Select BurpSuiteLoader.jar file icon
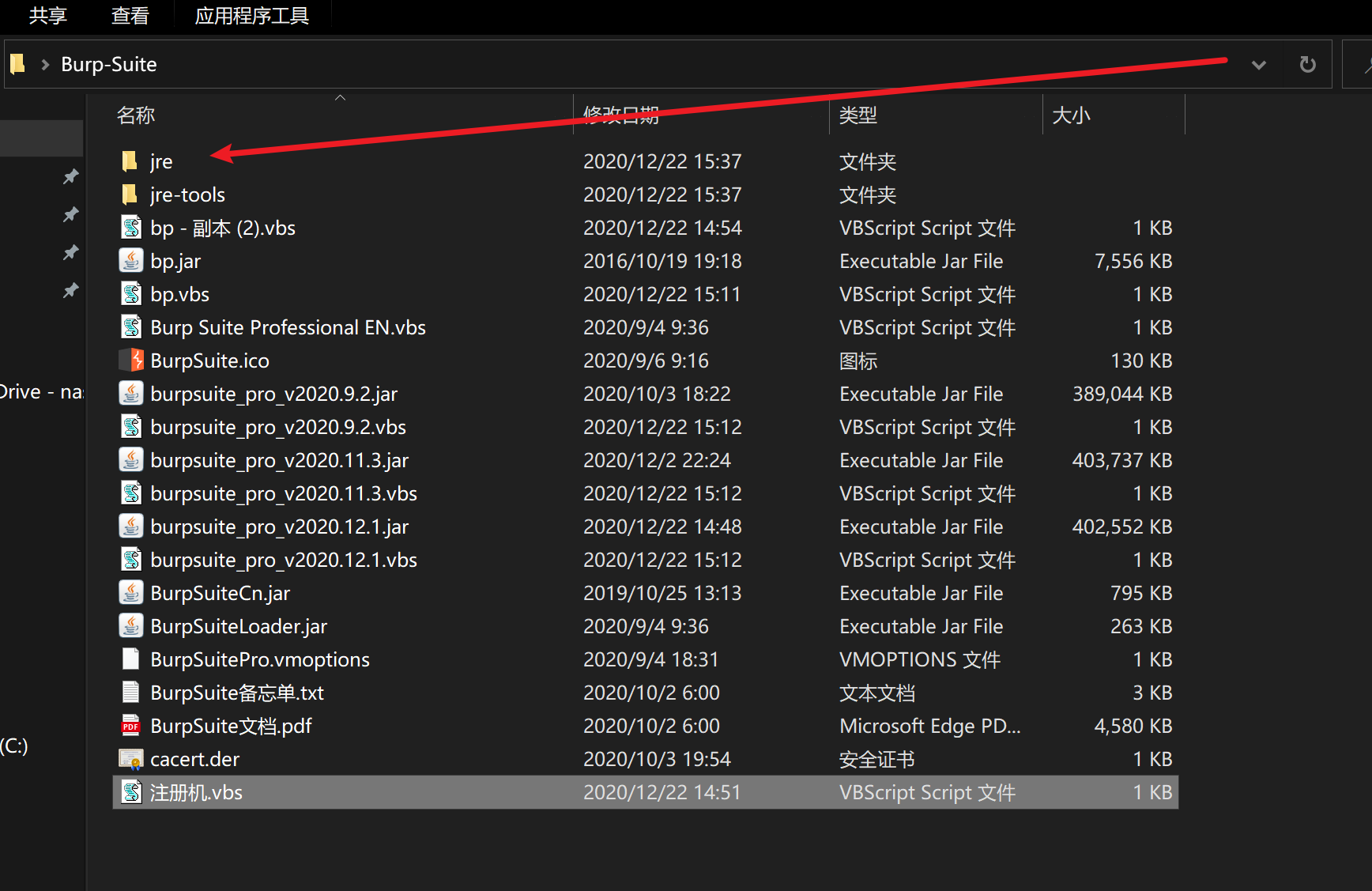Viewport: 1372px width, 891px height. pos(131,625)
